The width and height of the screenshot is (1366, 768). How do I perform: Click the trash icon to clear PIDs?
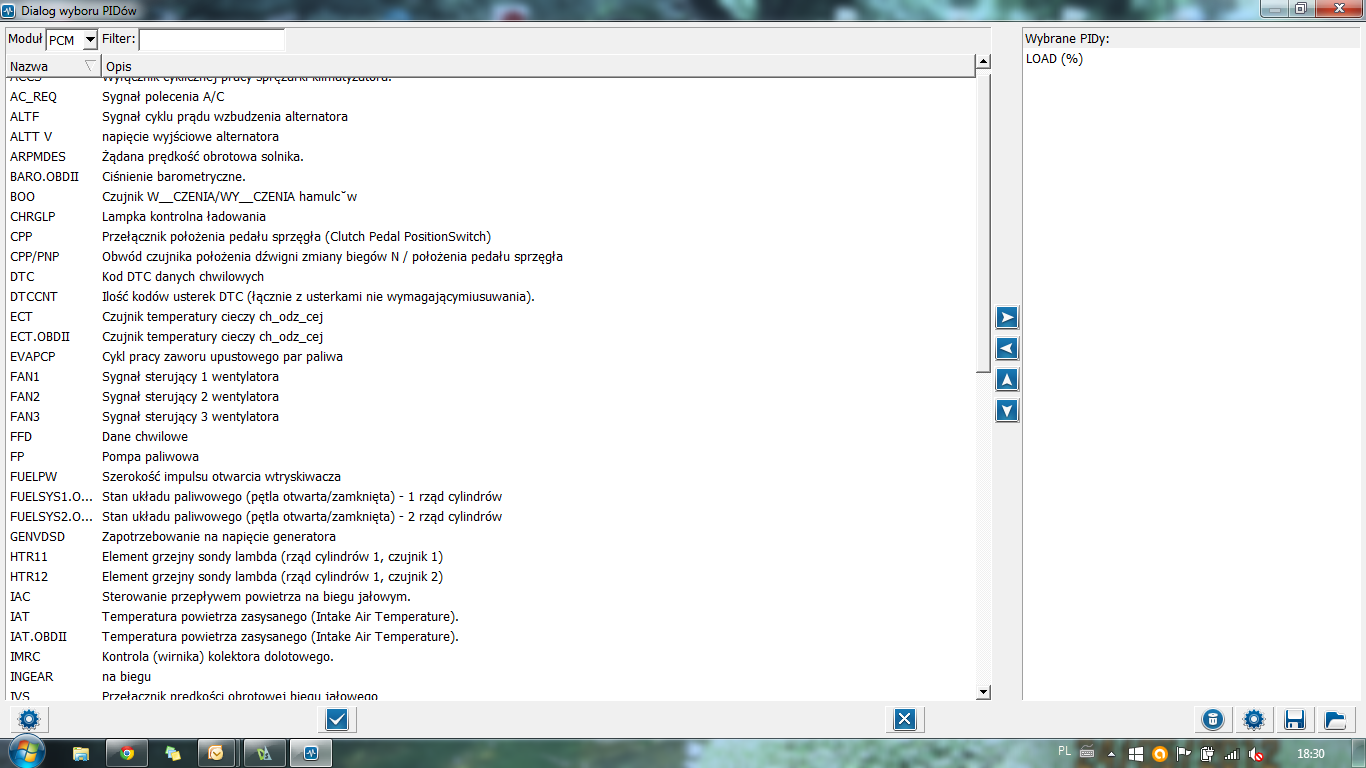coord(1212,719)
